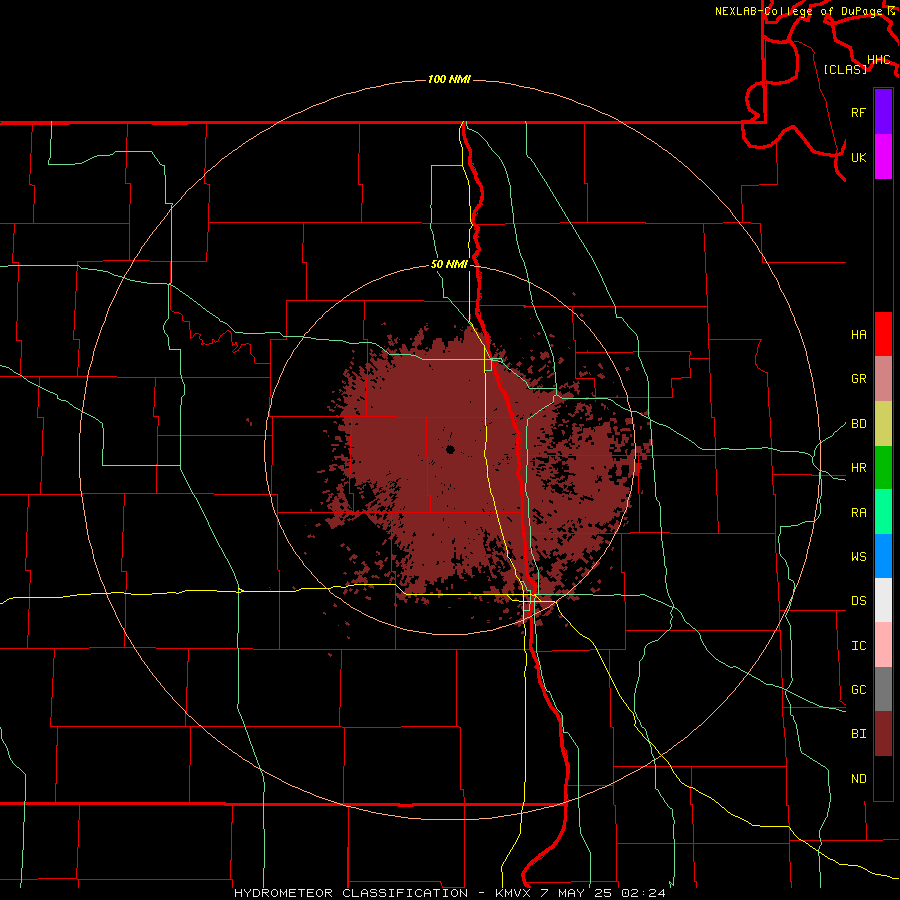
Task: Click the HA legend label
Action: [x=858, y=335]
